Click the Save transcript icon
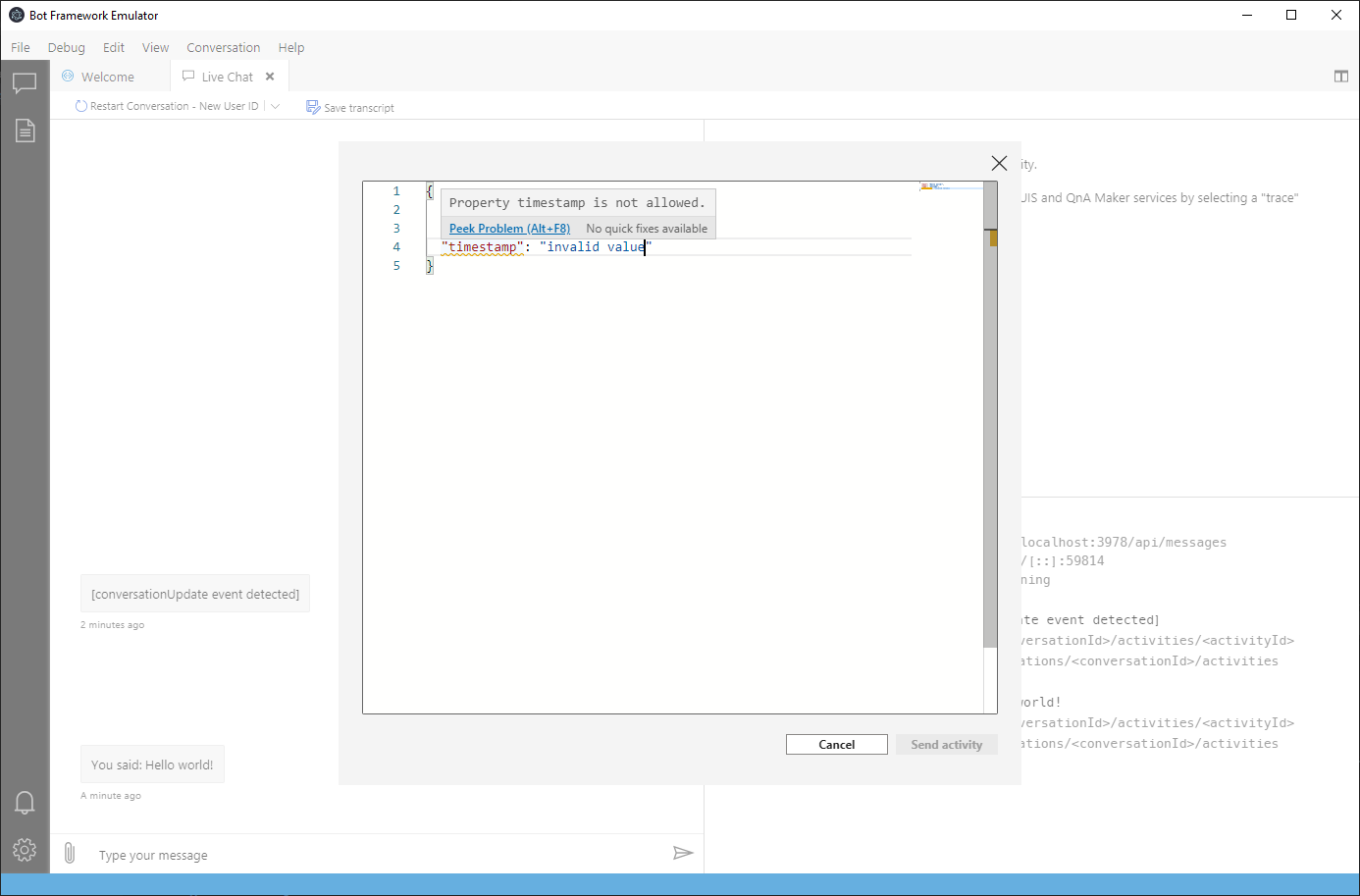This screenshot has height=896, width=1360. (x=313, y=107)
